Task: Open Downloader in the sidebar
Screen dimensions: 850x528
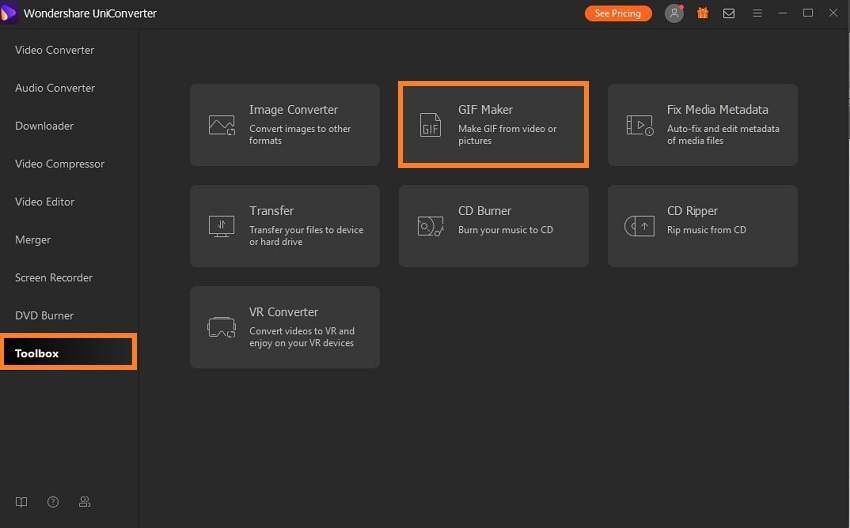Action: click(x=44, y=126)
